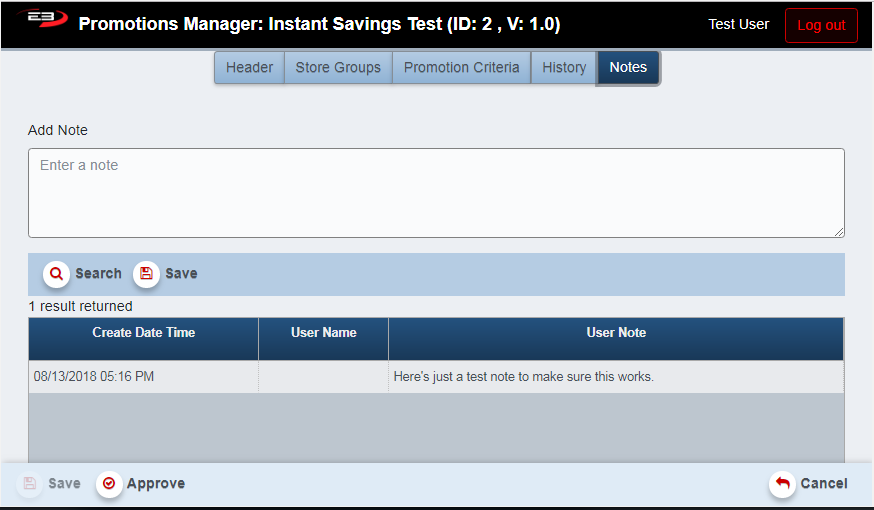Screen dimensions: 874x510
Task: Click the Test User name
Action: (738, 25)
